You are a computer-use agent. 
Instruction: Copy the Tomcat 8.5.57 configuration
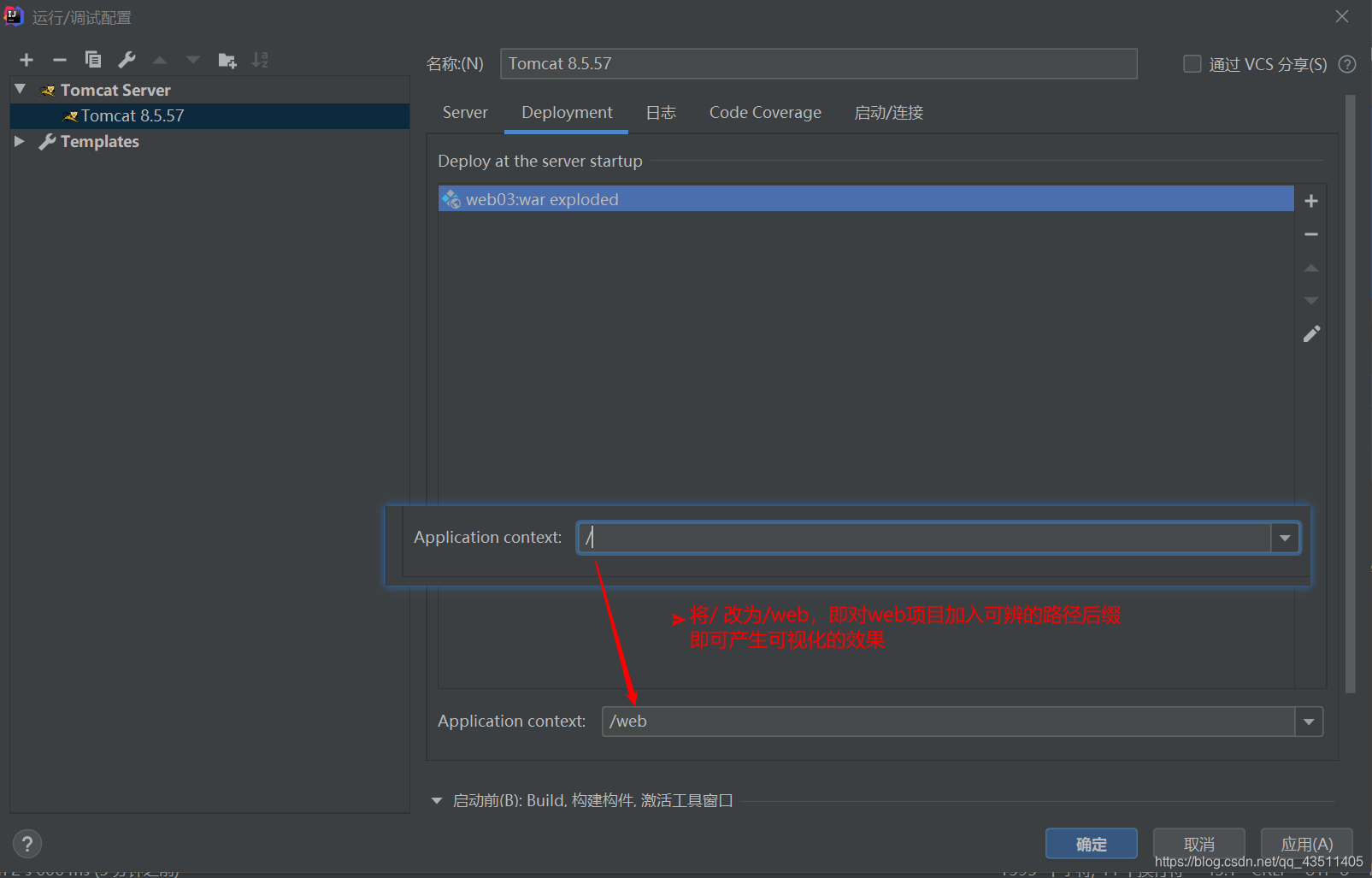[x=92, y=60]
